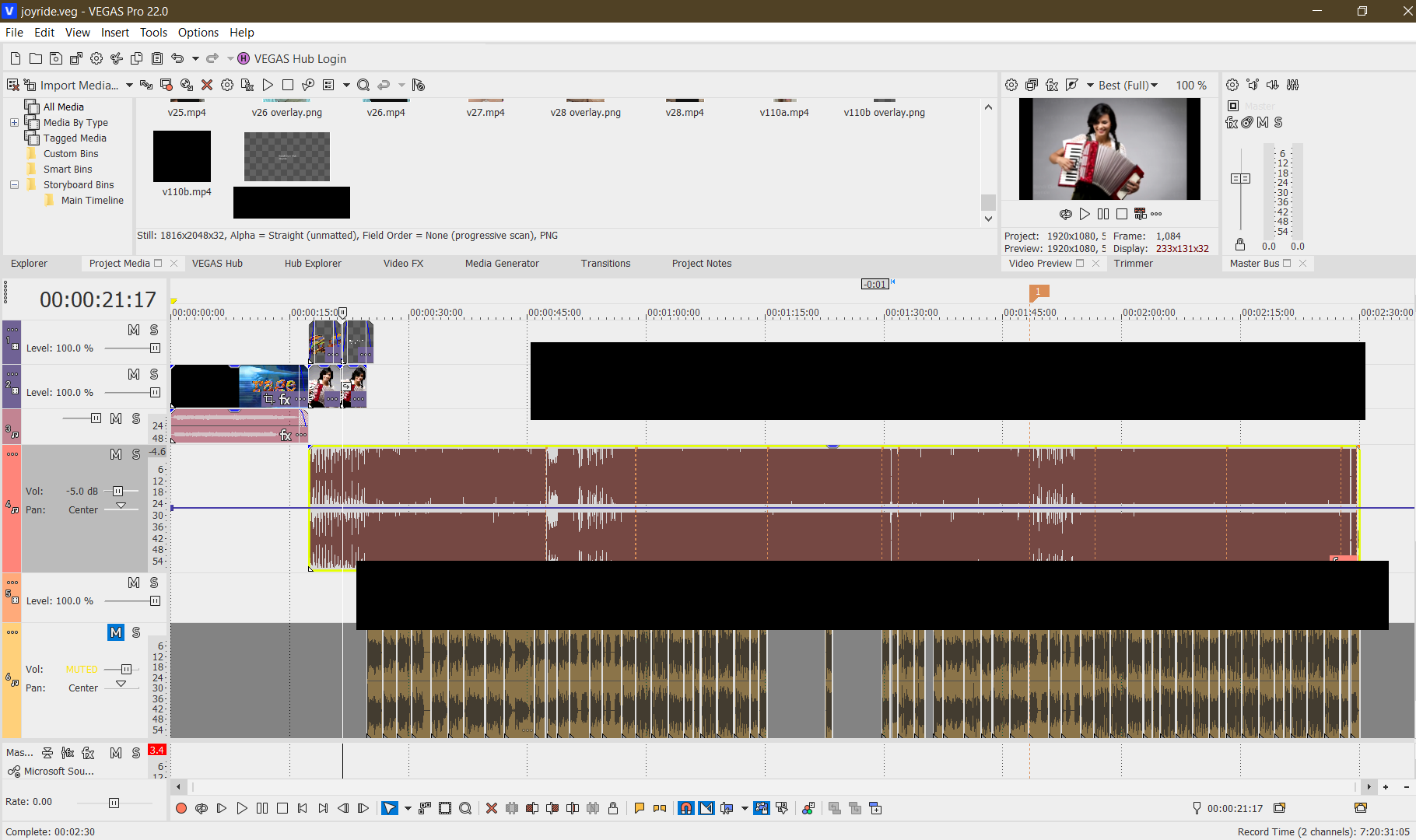Start media preview in the Project Media toolbar

(x=268, y=85)
